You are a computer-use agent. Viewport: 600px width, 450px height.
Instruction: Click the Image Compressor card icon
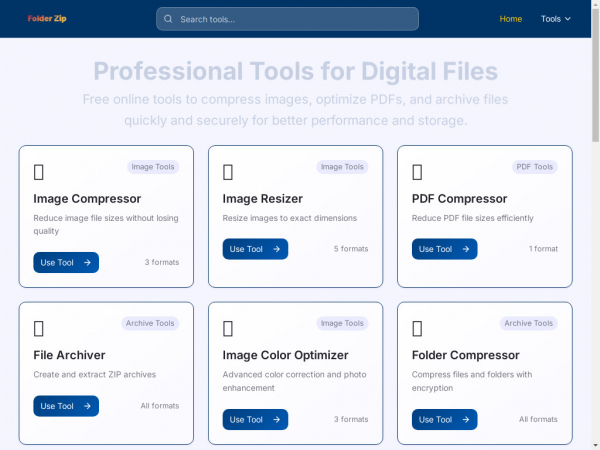point(39,172)
